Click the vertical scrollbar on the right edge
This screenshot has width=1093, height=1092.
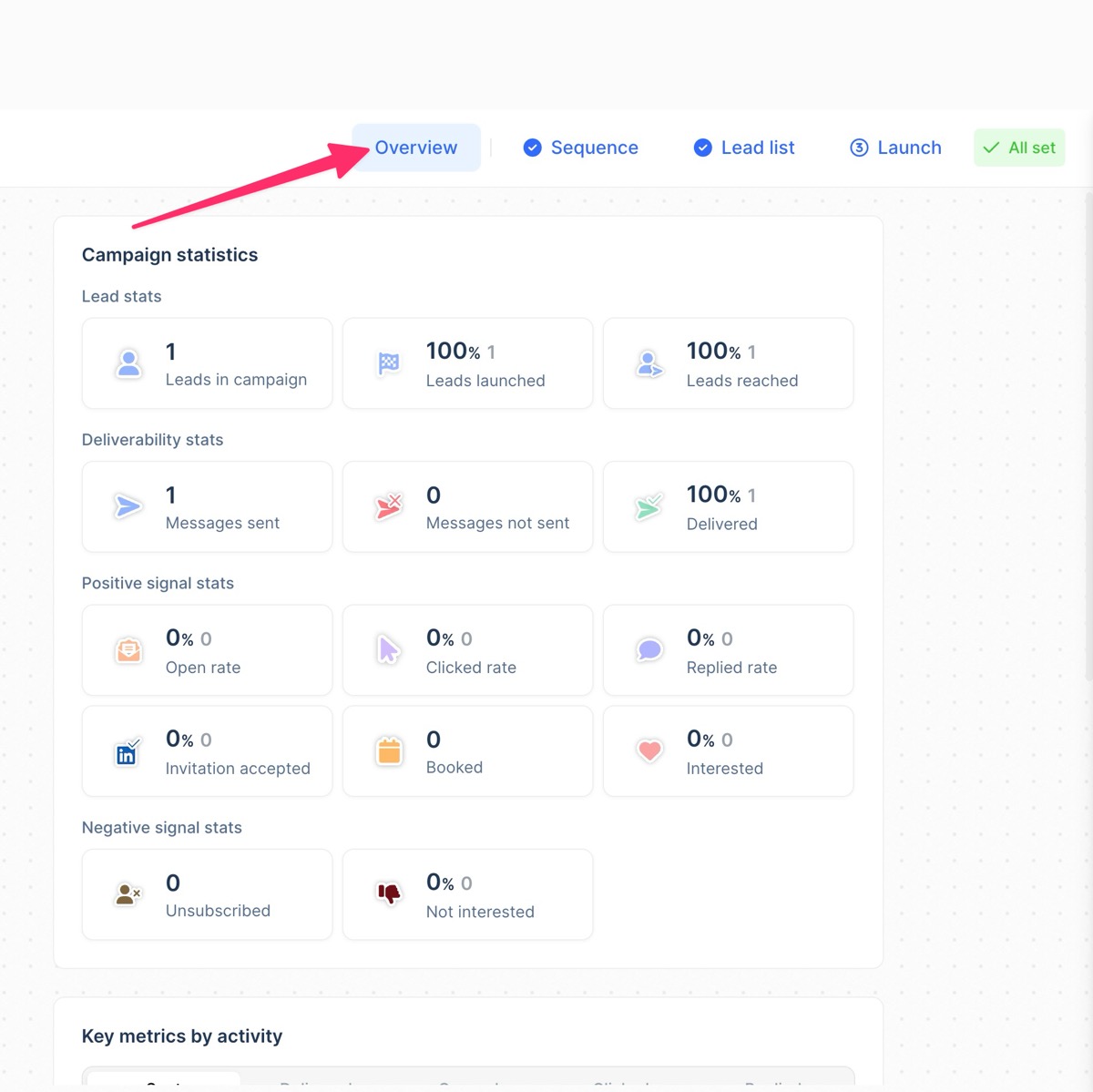tap(1088, 437)
